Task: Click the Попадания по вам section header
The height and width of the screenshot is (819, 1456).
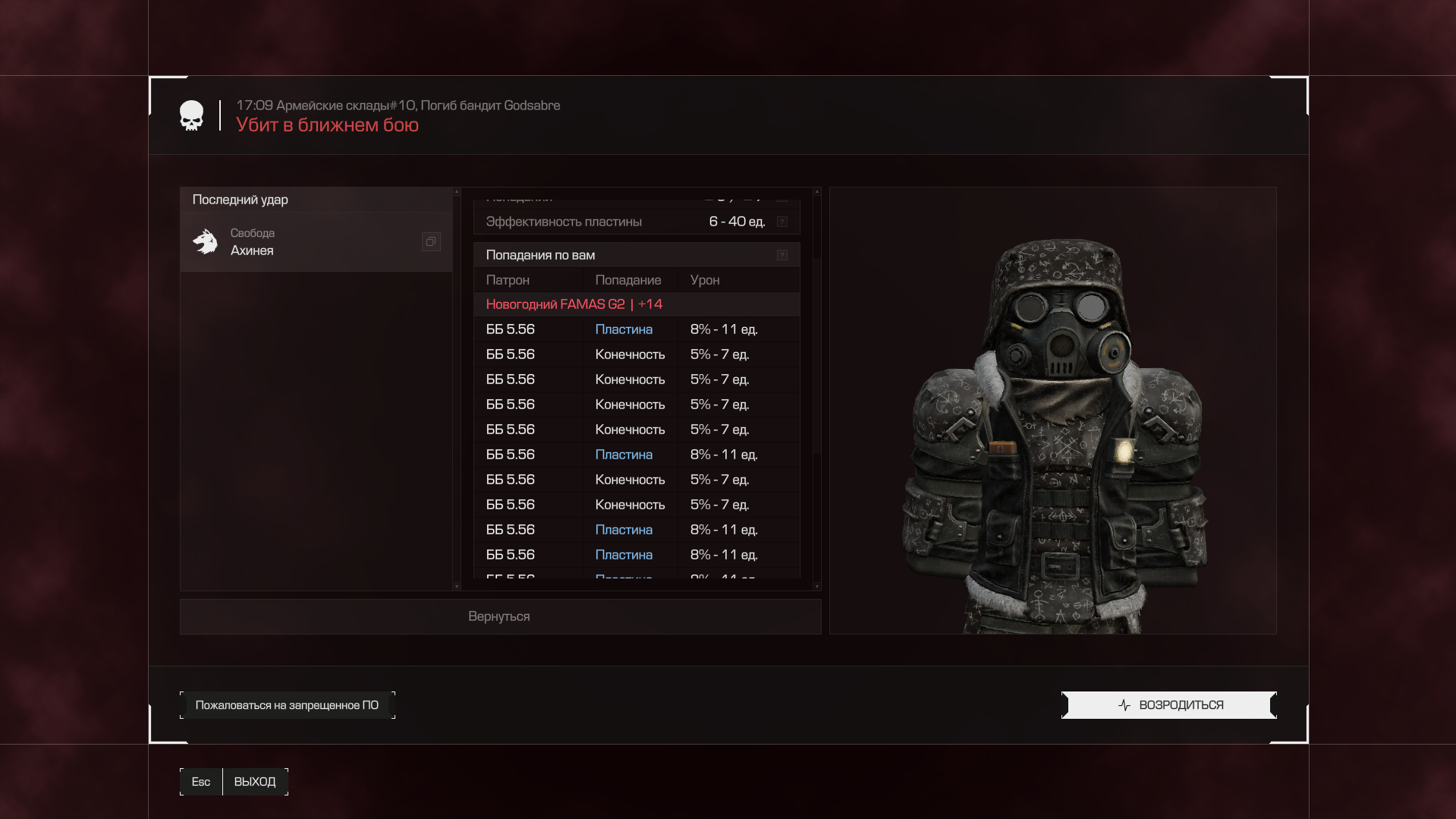Action: 637,255
